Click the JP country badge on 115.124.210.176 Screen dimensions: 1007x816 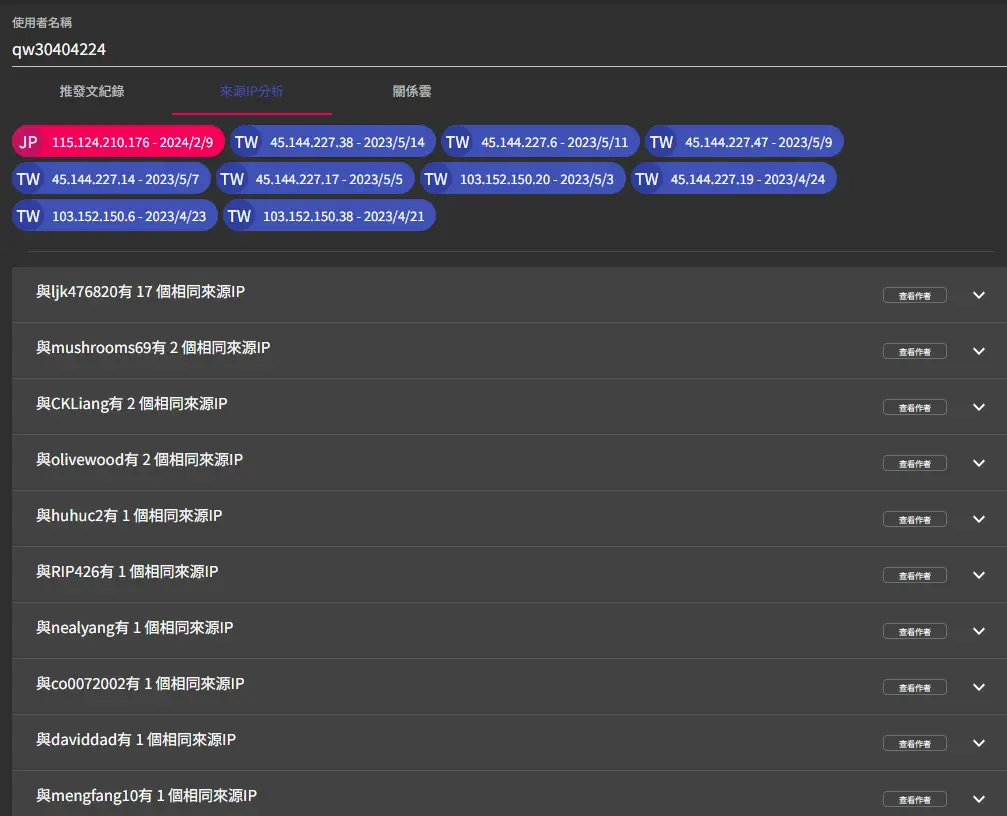pyautogui.click(x=29, y=142)
